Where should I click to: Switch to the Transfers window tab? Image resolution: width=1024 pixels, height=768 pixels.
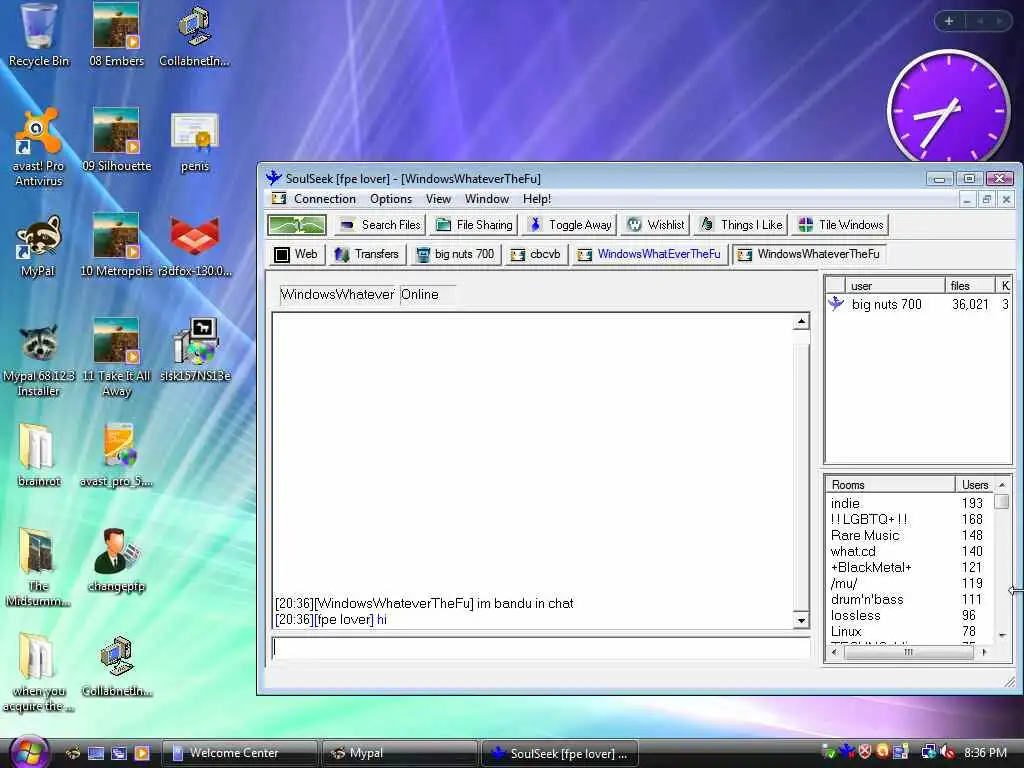(x=366, y=254)
